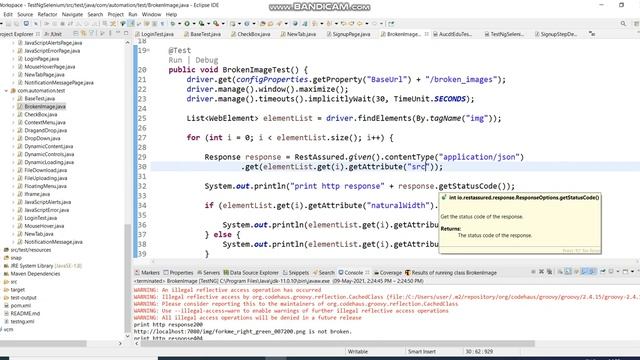Select FileDownload.java in Project Explorer
640x360 pixels.
click(45, 170)
